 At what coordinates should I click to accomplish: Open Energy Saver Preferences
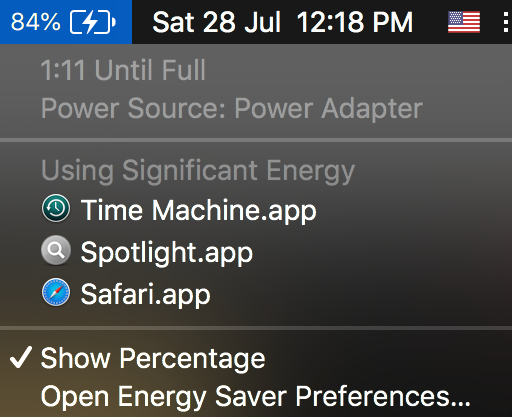256,396
